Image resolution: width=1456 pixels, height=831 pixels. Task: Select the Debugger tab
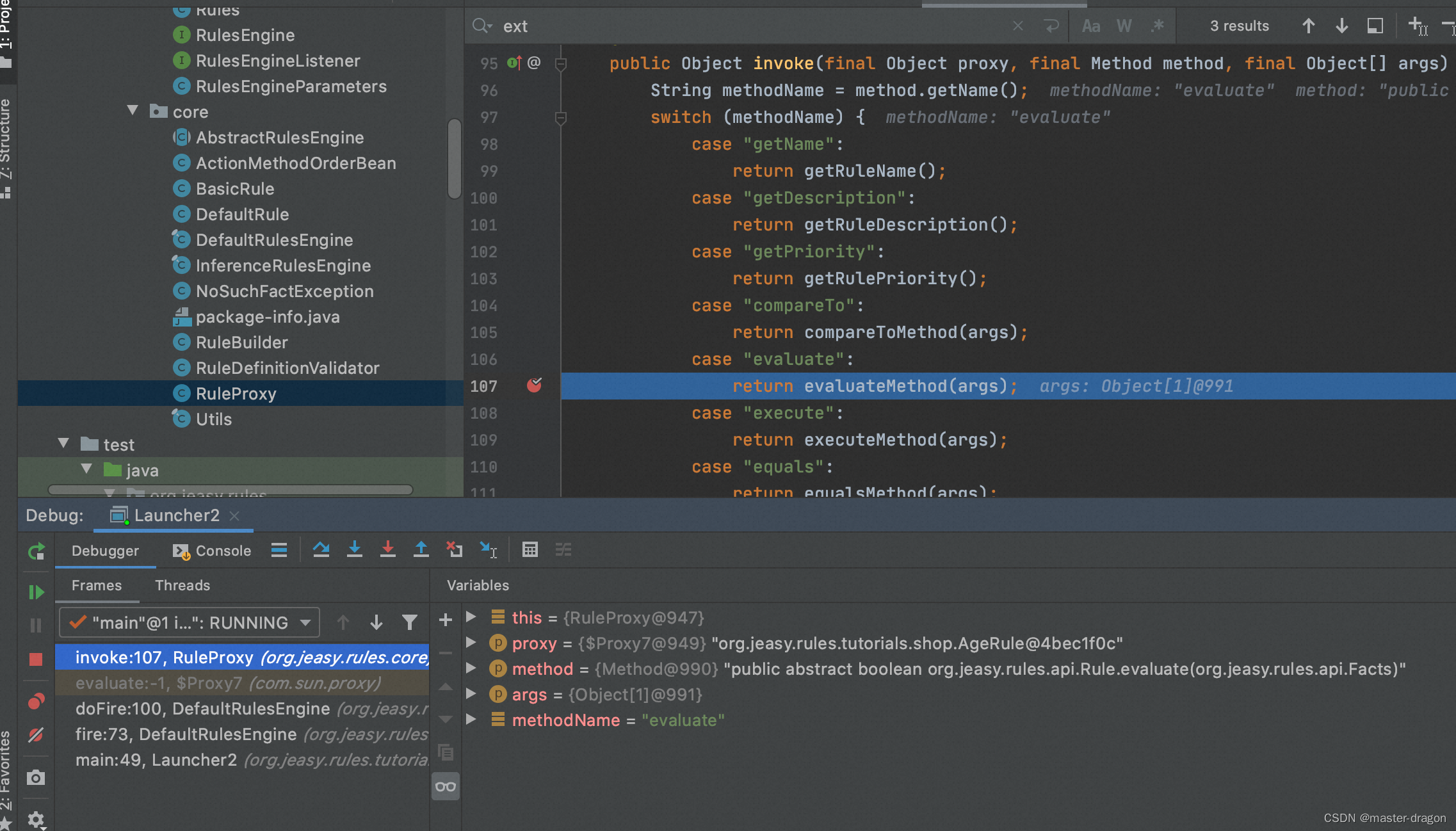tap(104, 550)
